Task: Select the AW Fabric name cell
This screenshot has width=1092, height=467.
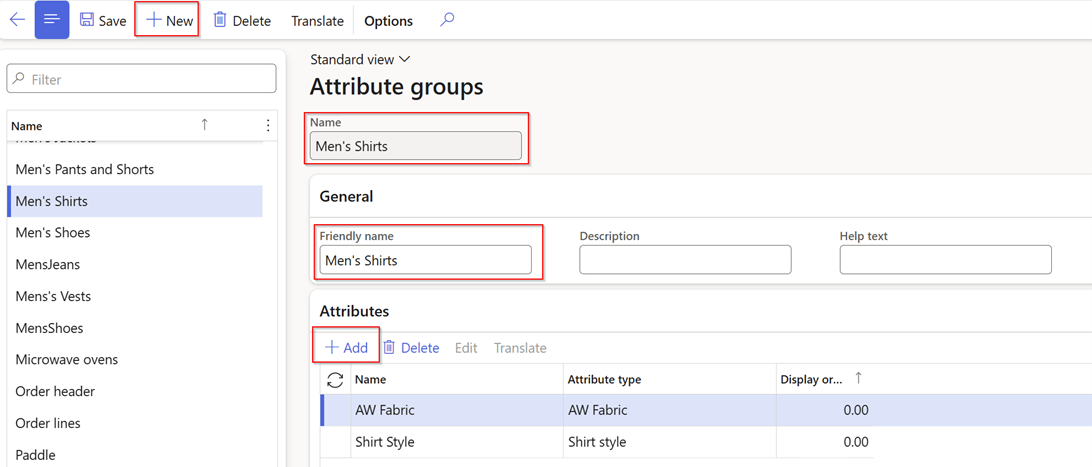Action: (x=457, y=411)
